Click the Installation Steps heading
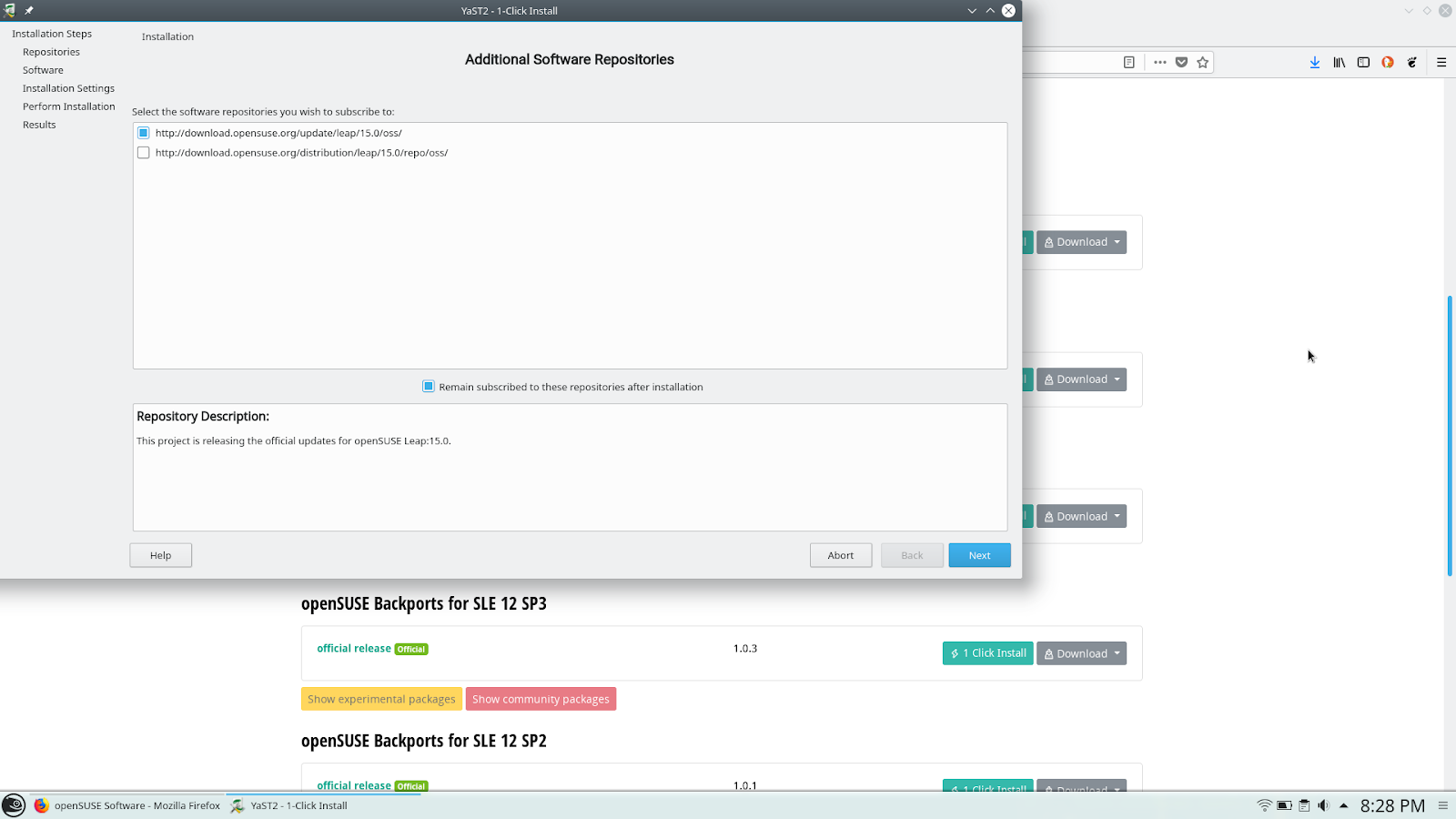The height and width of the screenshot is (819, 1456). click(52, 34)
